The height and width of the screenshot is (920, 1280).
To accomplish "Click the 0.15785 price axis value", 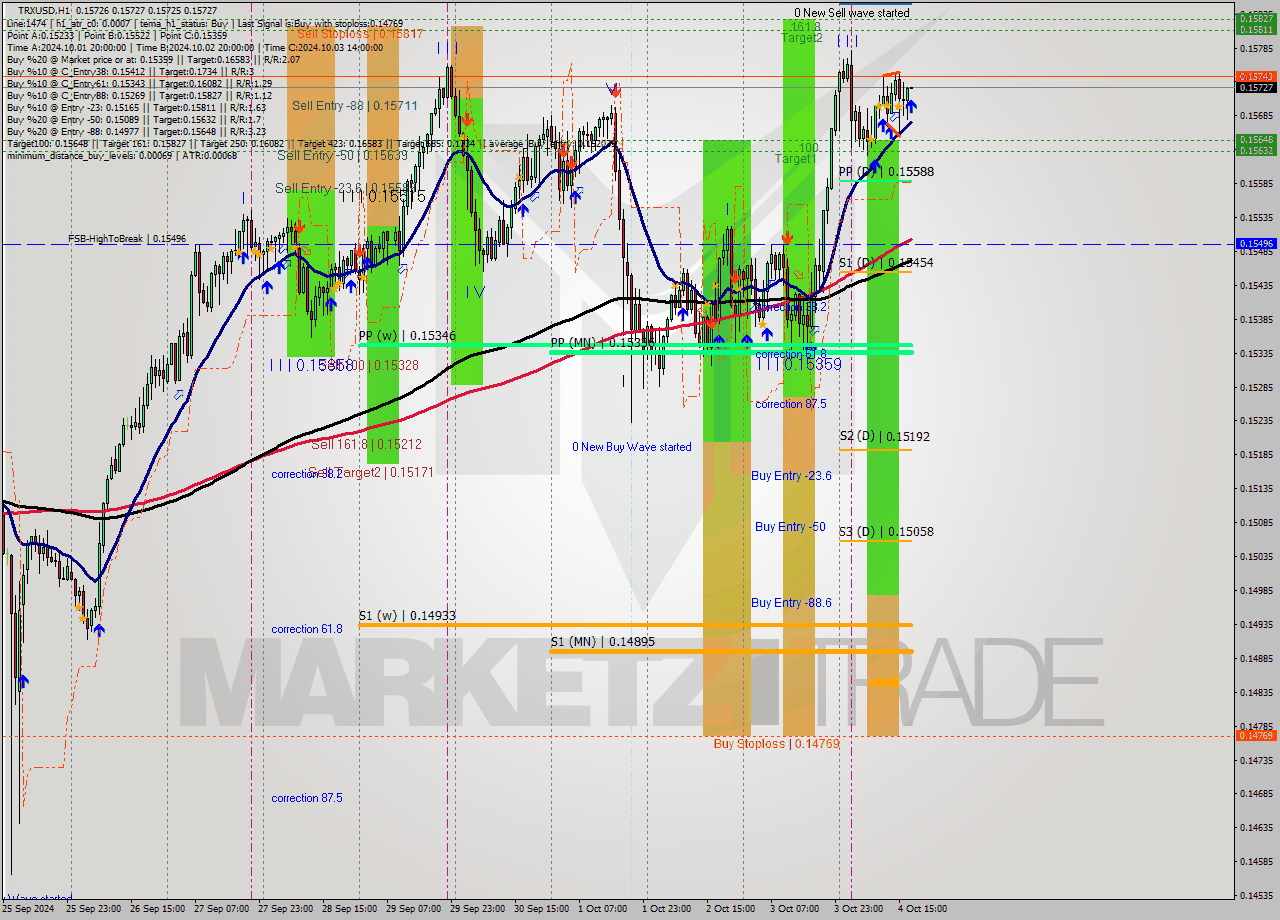I will click(1256, 48).
